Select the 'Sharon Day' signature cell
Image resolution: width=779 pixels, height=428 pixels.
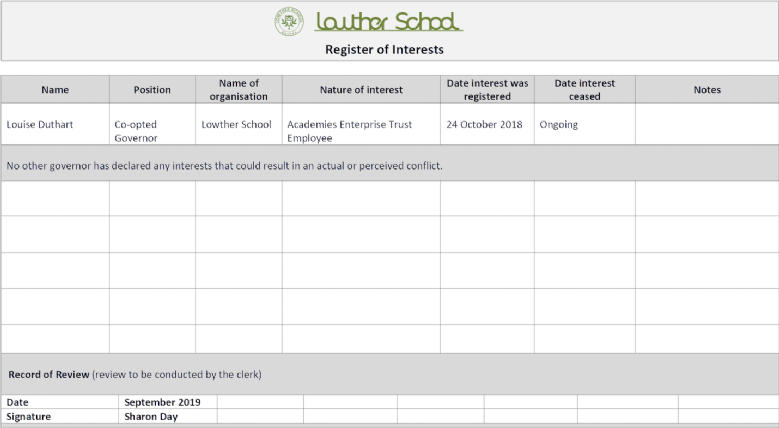168,417
